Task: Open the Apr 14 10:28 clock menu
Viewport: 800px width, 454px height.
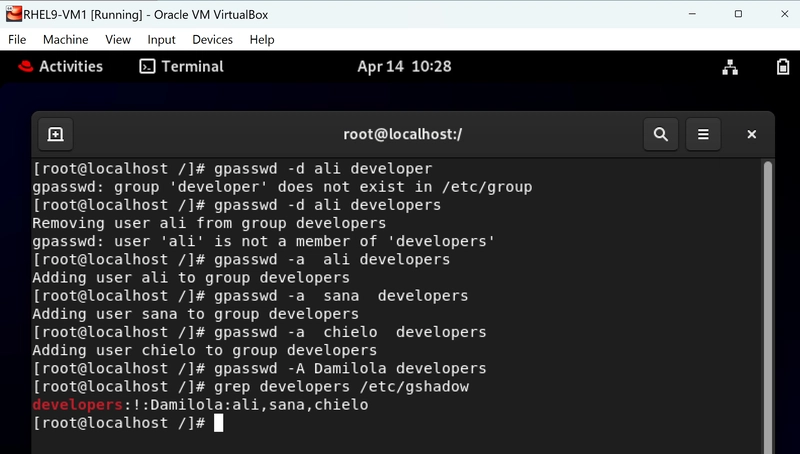Action: coord(404,66)
